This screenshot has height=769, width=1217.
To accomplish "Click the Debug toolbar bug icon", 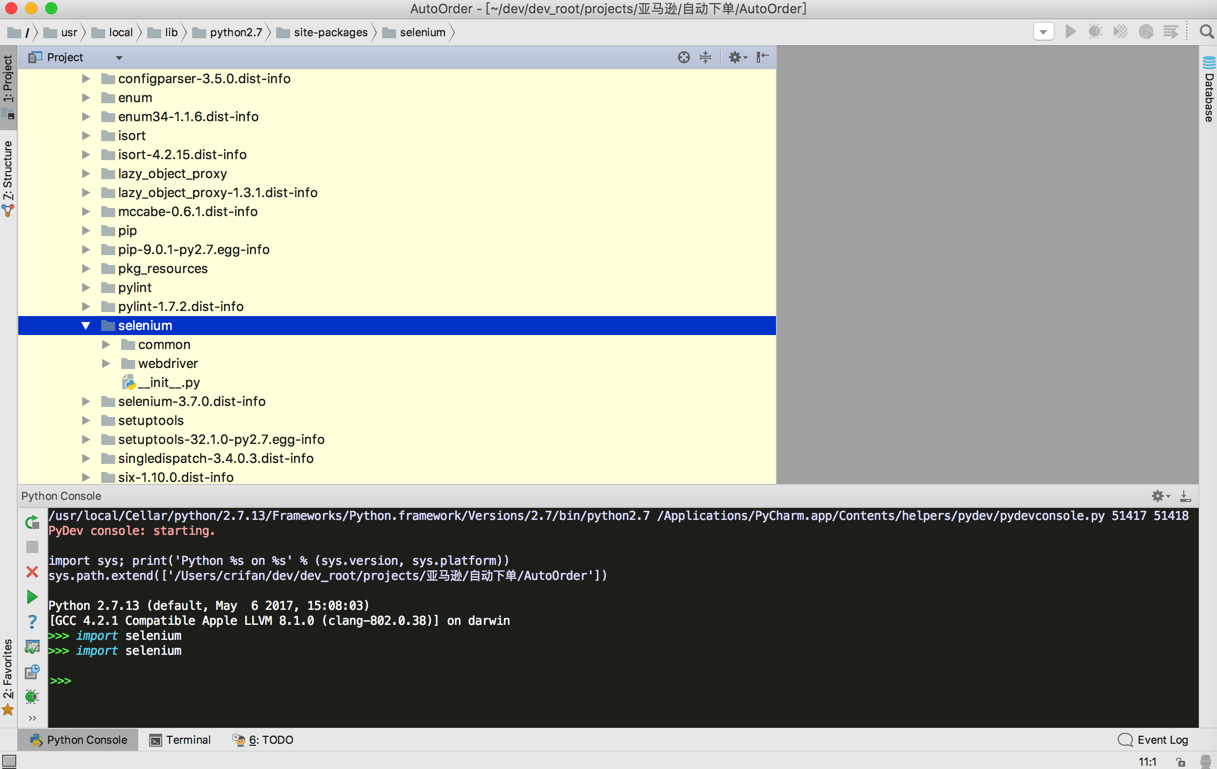I will 1096,32.
